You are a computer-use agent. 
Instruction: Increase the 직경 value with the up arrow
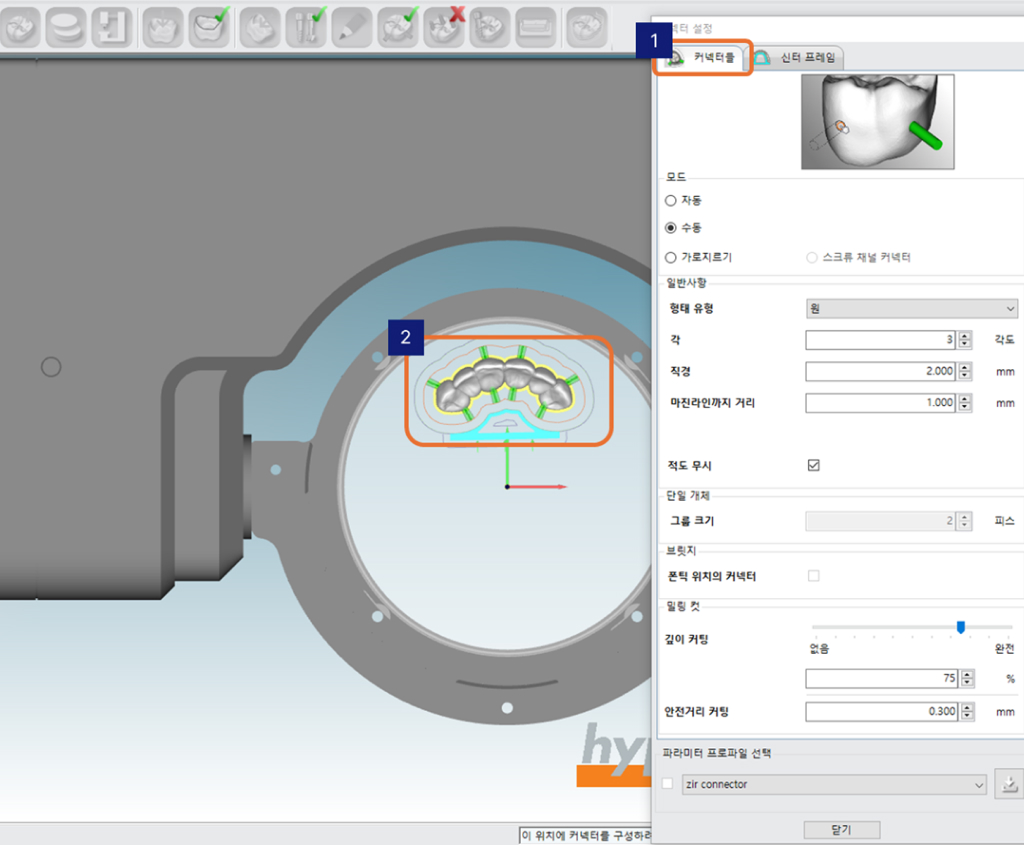964,366
